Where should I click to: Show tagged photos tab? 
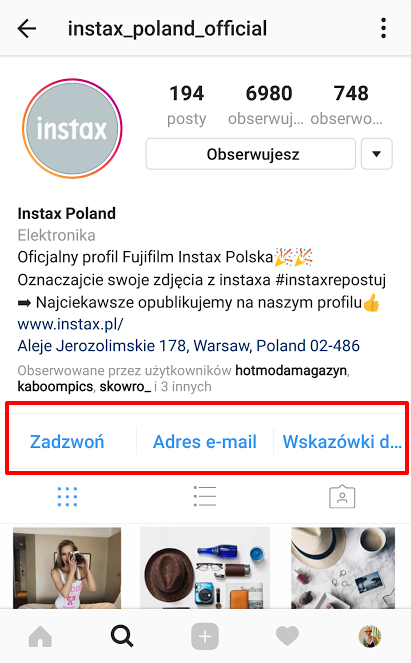pyautogui.click(x=342, y=497)
